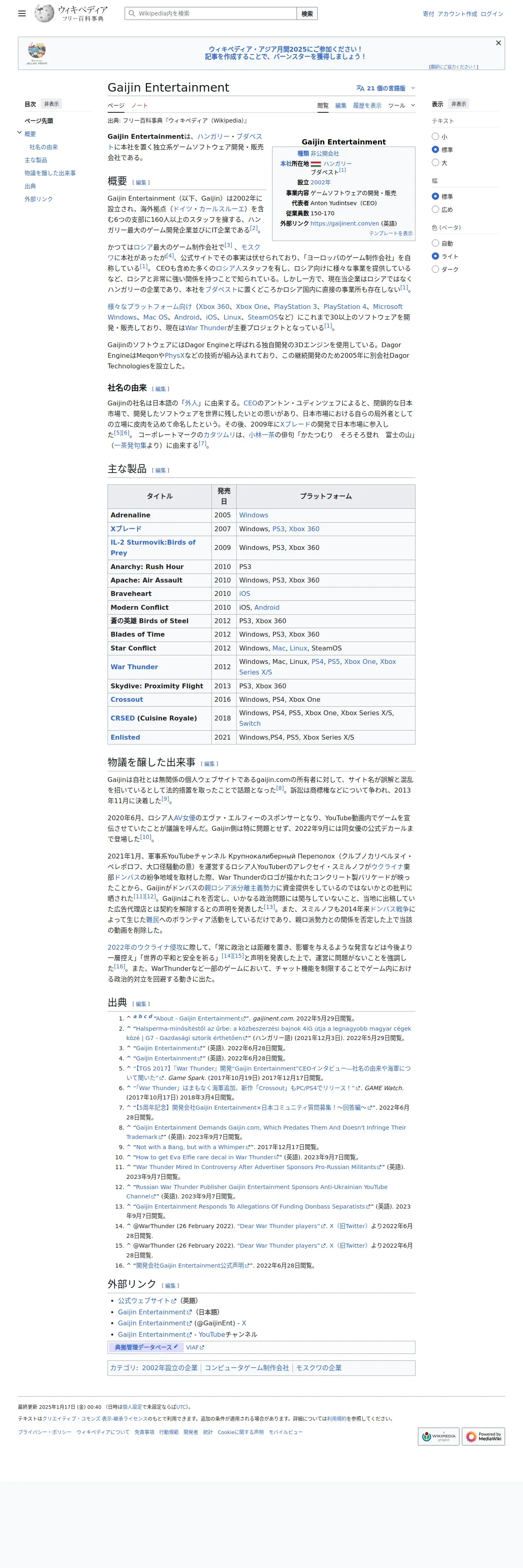Jump to 社名の由来 in contents
The width and height of the screenshot is (523, 1568).
point(43,147)
